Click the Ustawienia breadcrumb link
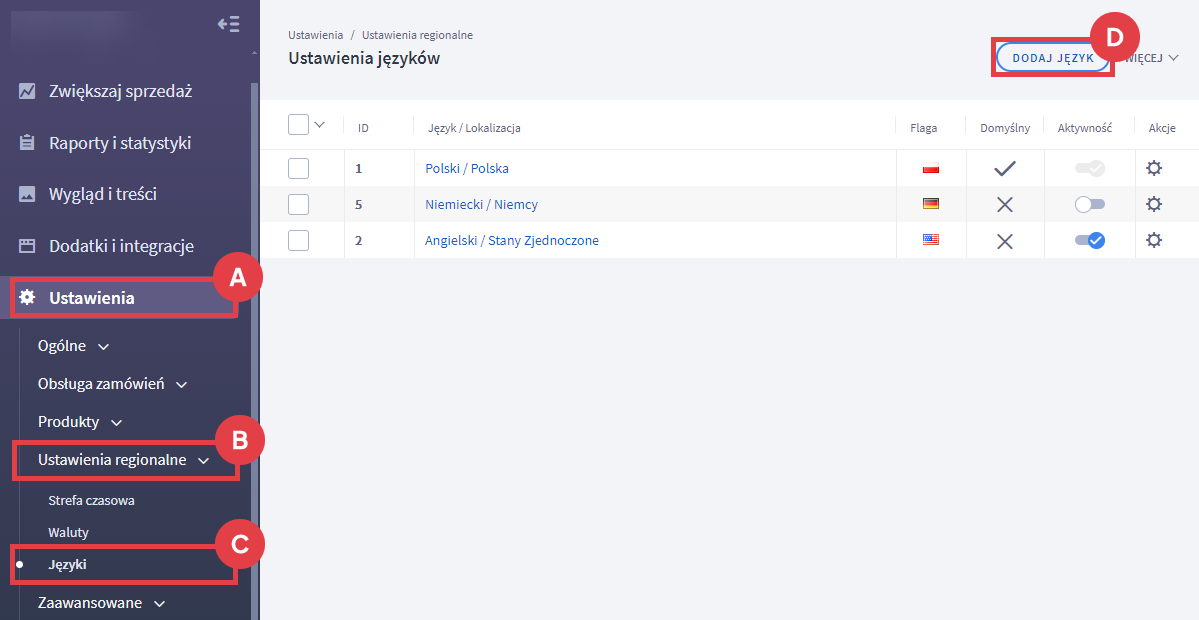The height and width of the screenshot is (620, 1199). tap(315, 35)
